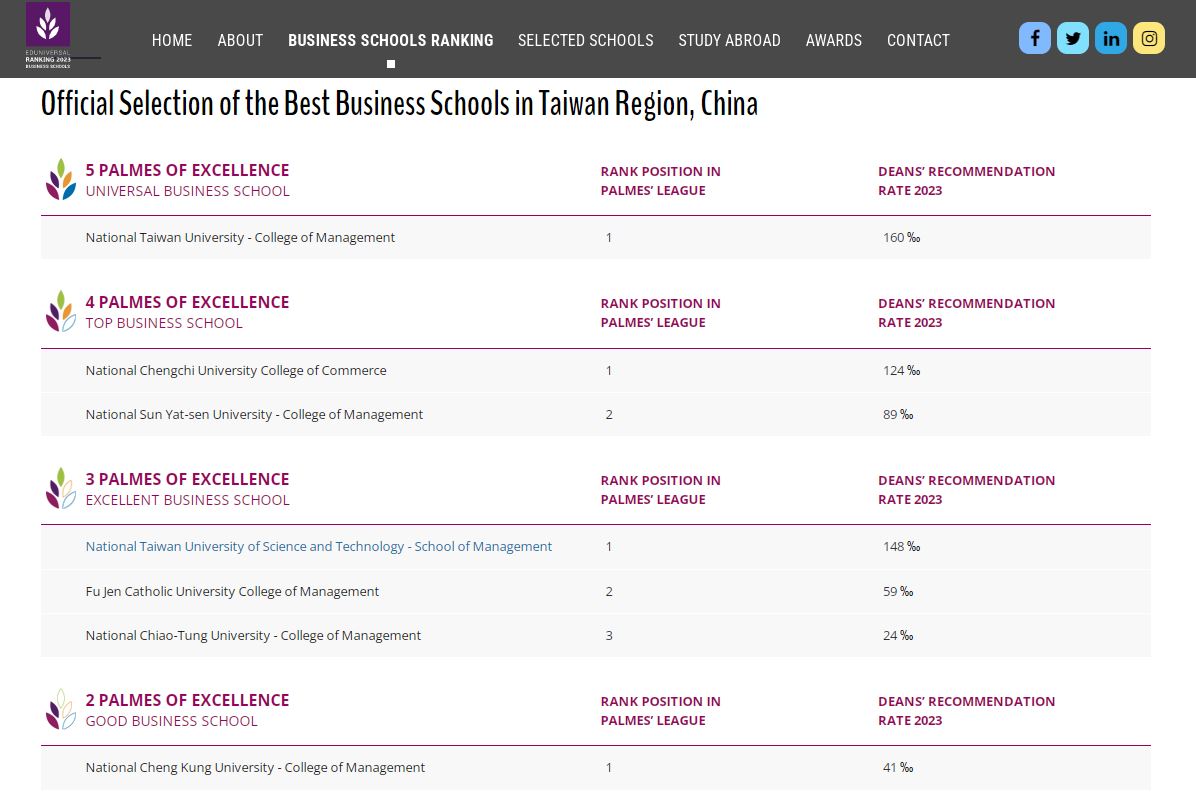Click the page title about Taiwan Region business schools
Image resolution: width=1196 pixels, height=799 pixels.
pos(400,104)
